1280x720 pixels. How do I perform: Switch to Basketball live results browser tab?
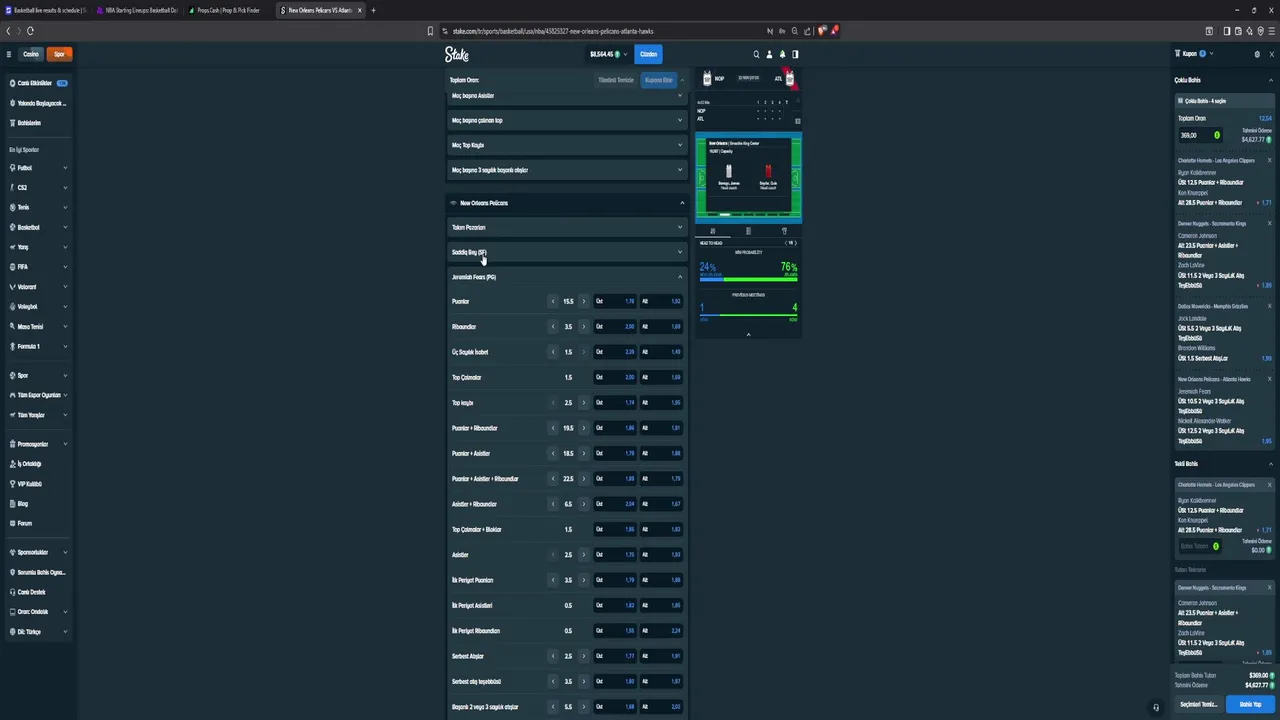coord(48,10)
